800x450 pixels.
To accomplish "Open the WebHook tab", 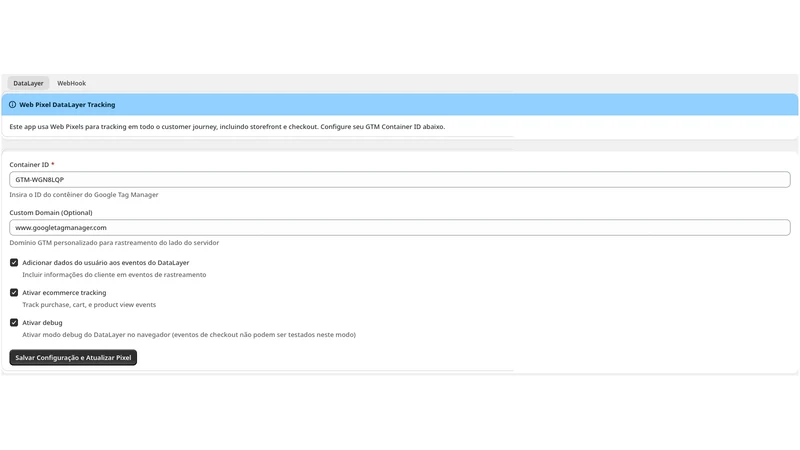I will coord(71,83).
